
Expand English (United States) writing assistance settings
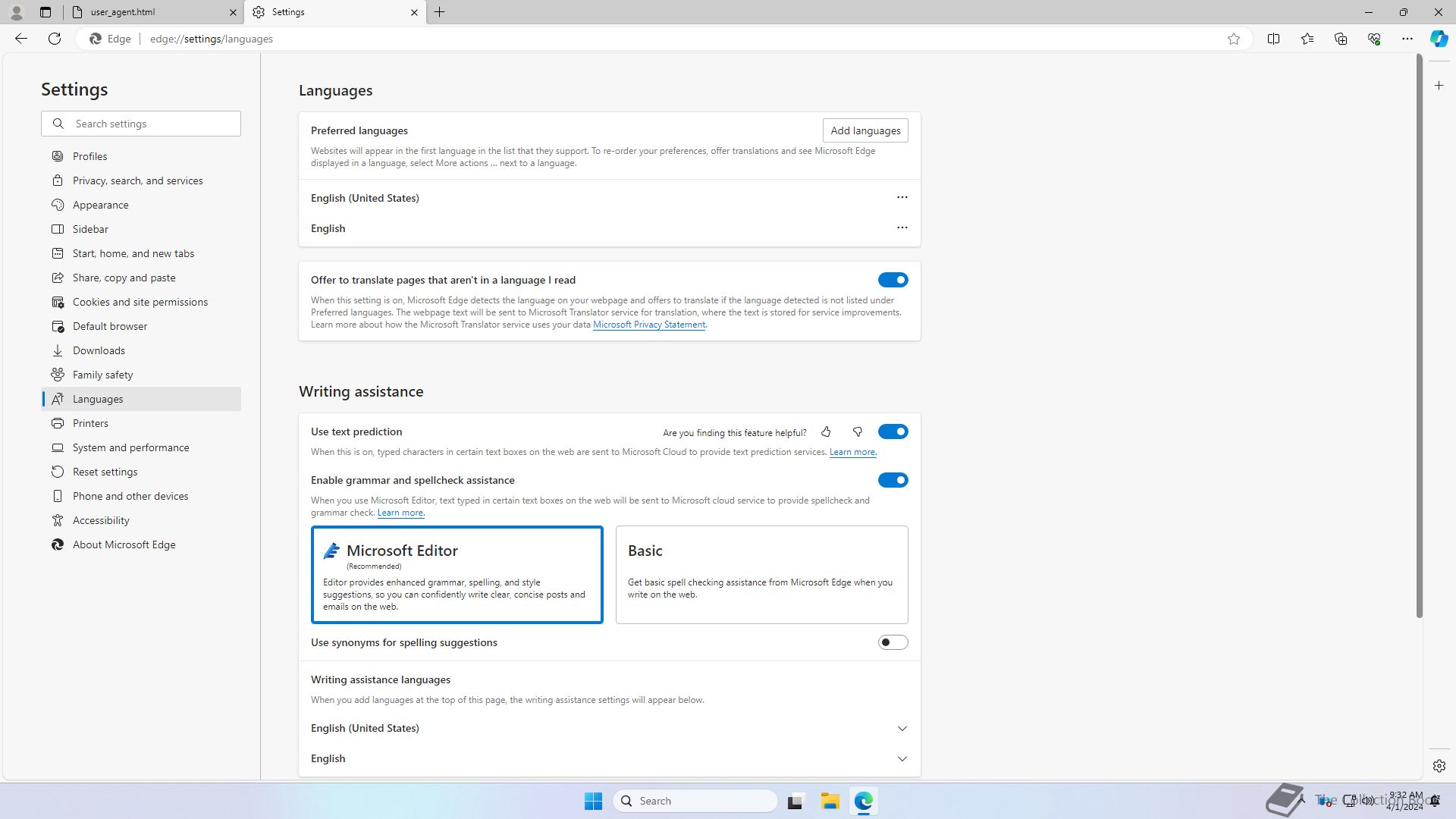pyautogui.click(x=902, y=729)
